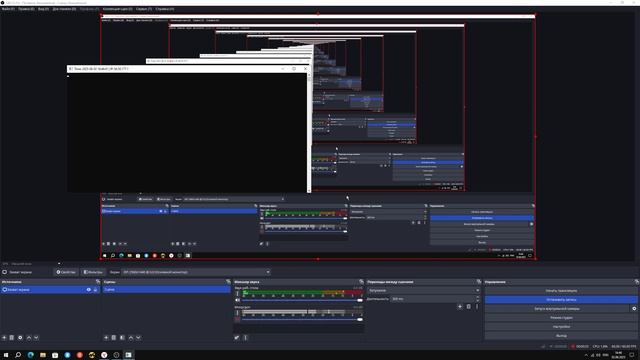
Task: Adjust the microphone volume slider
Action: [302, 319]
